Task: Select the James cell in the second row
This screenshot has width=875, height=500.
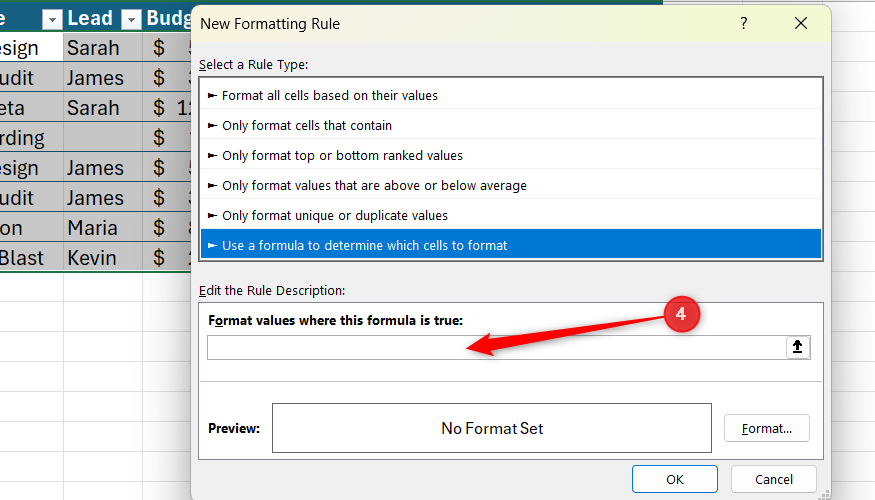Action: (103, 78)
